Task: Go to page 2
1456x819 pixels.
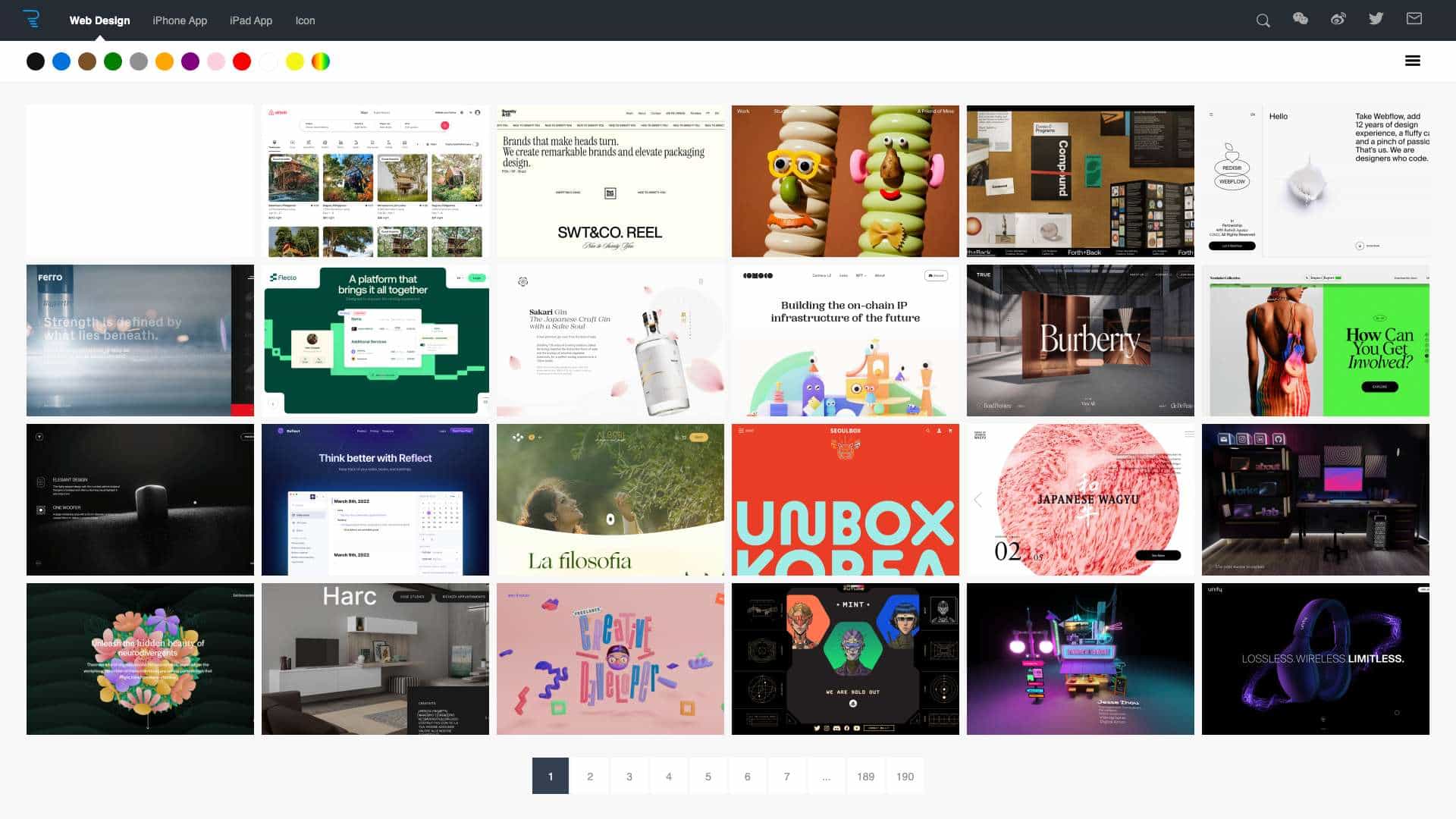Action: click(590, 776)
